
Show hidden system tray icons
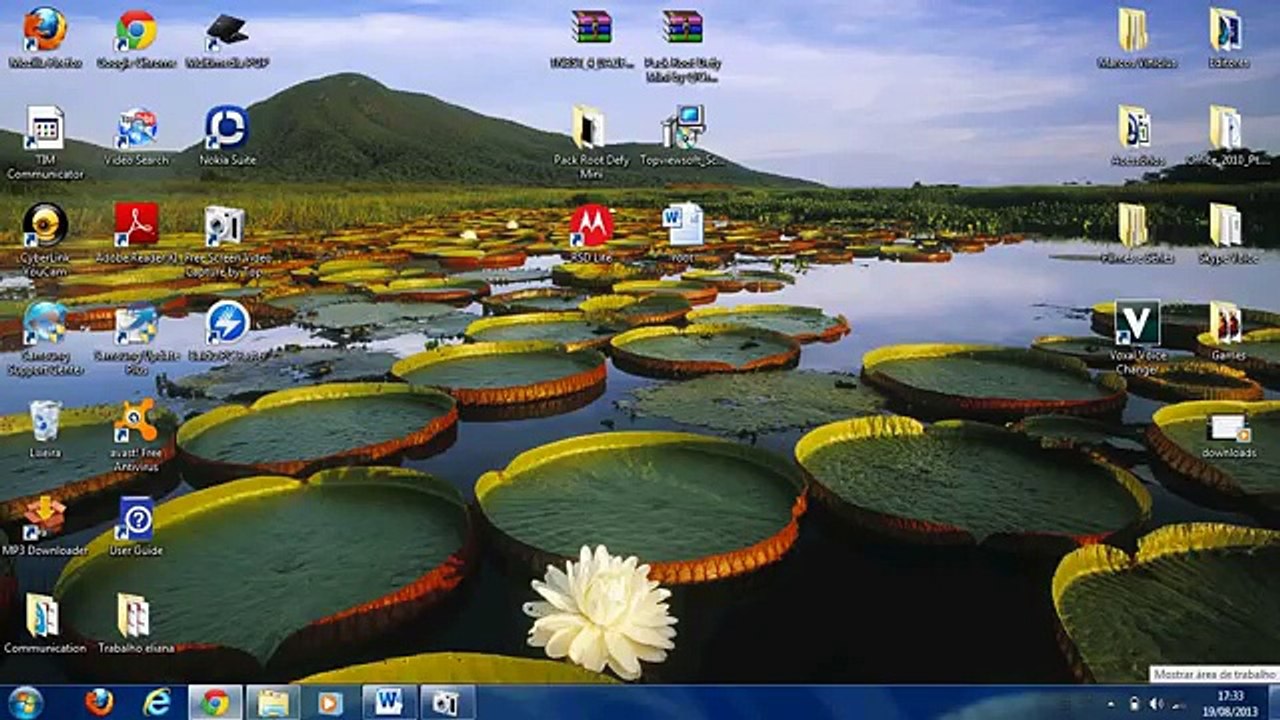point(1111,703)
